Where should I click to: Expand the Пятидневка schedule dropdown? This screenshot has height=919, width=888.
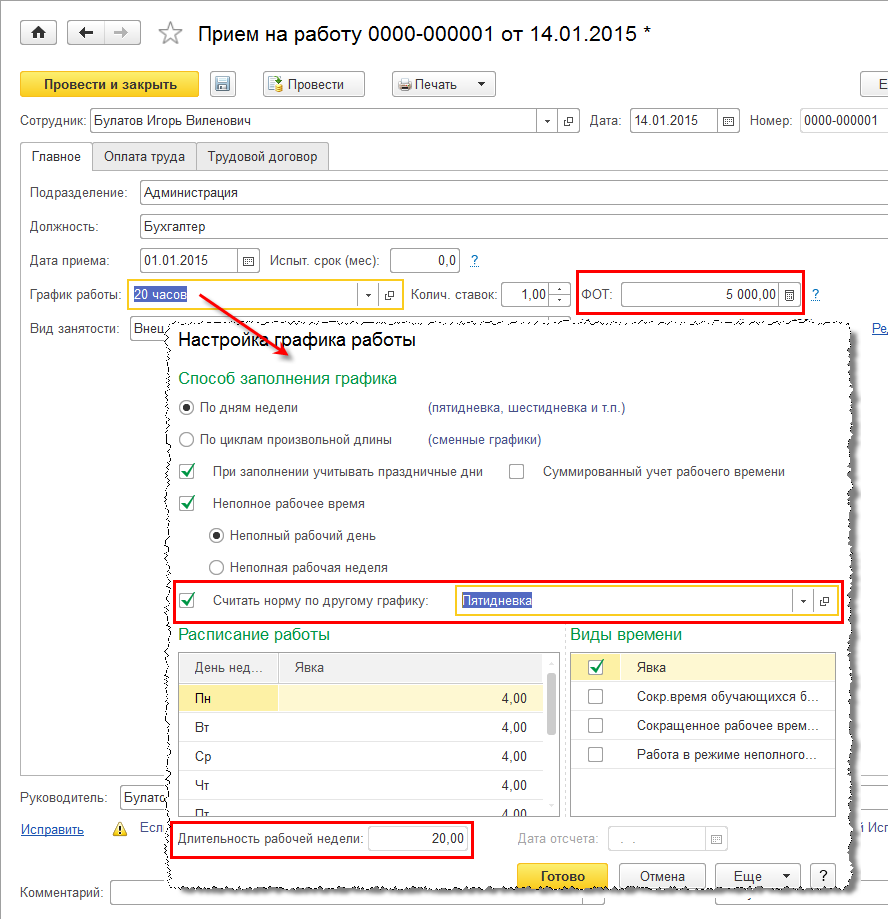coord(801,601)
